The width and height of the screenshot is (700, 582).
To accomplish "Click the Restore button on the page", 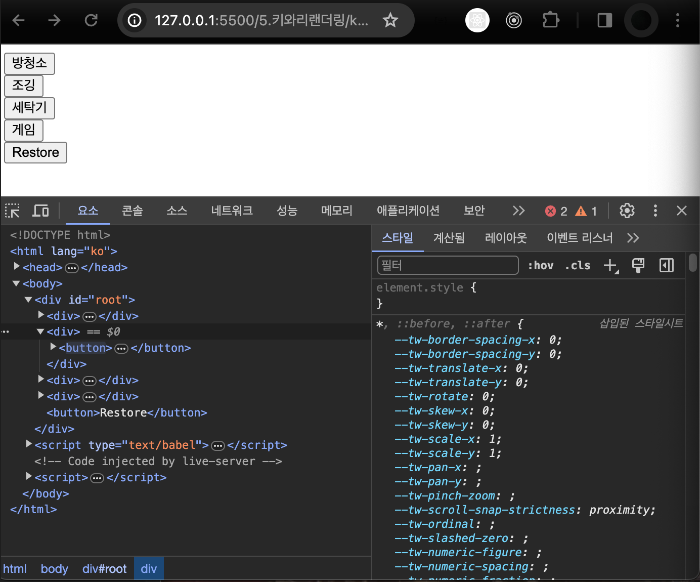I will 36,153.
